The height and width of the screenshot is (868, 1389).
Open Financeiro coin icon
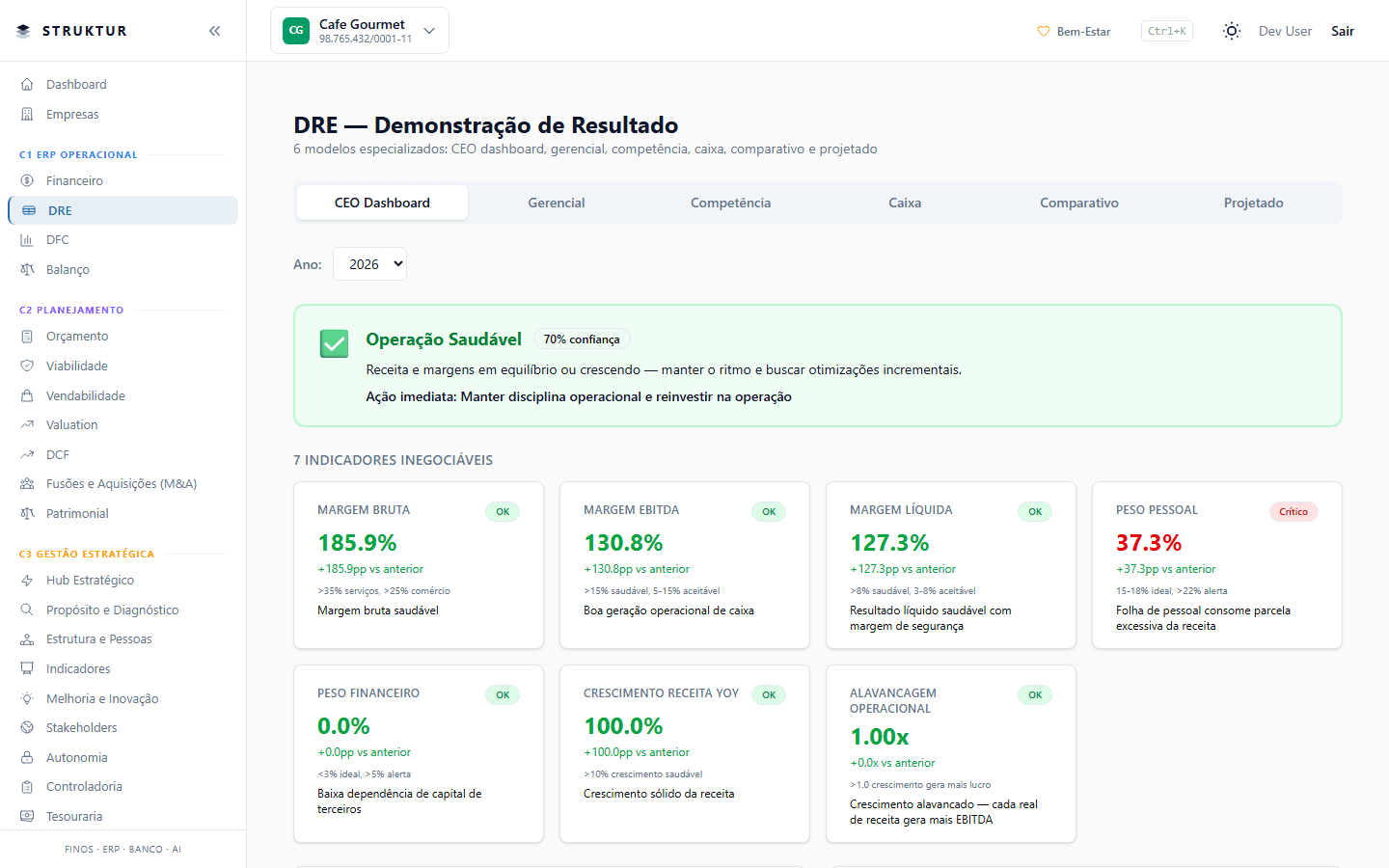pyautogui.click(x=27, y=180)
